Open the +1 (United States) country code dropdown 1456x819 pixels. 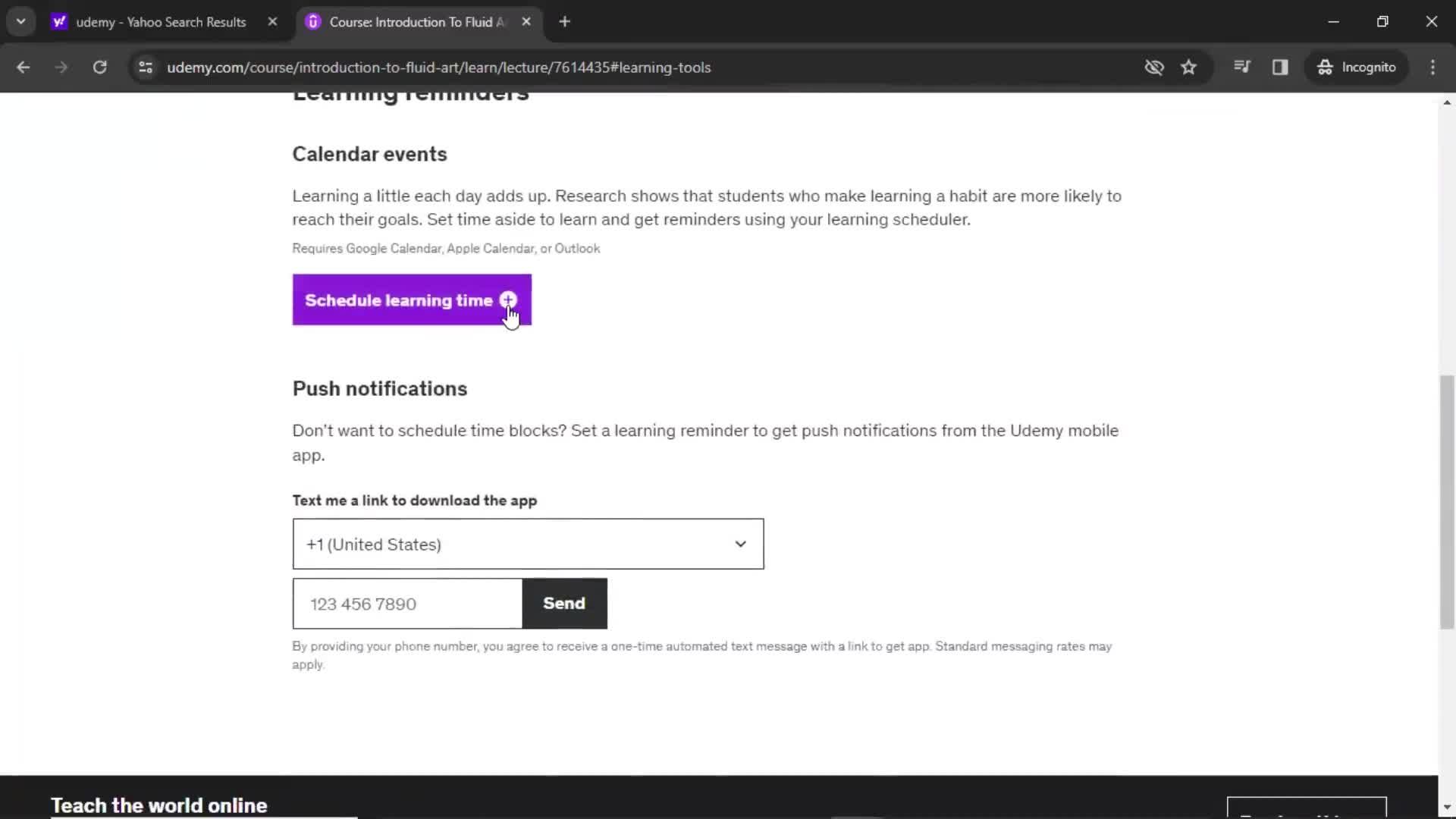coord(528,544)
